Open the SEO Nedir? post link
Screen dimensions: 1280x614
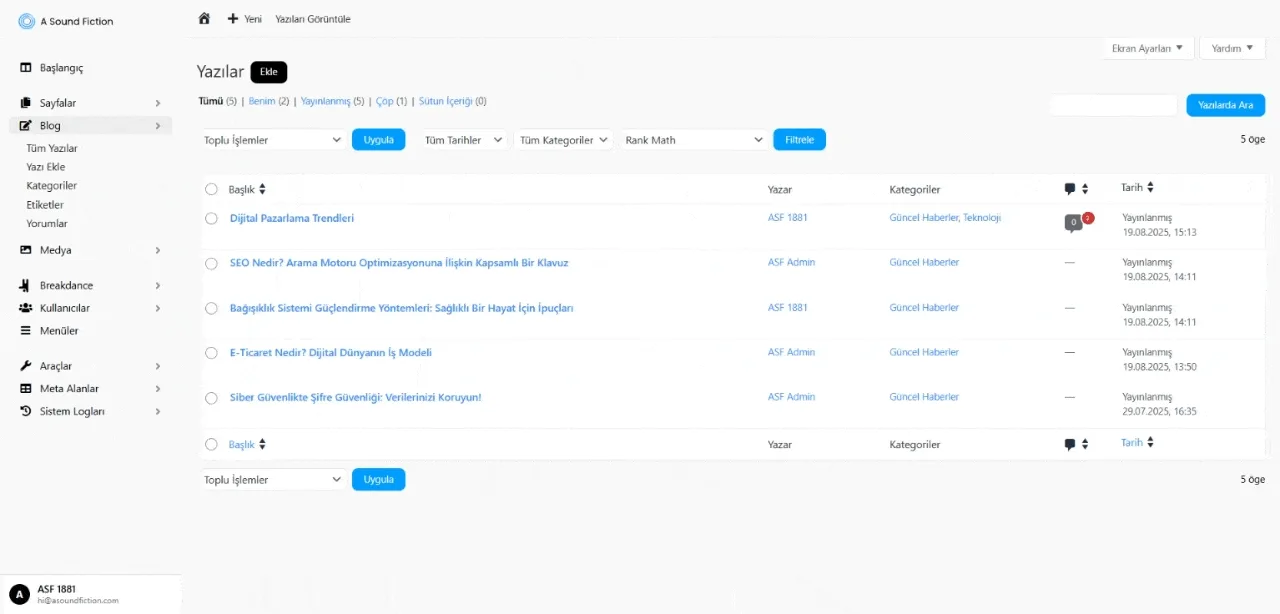tap(399, 263)
